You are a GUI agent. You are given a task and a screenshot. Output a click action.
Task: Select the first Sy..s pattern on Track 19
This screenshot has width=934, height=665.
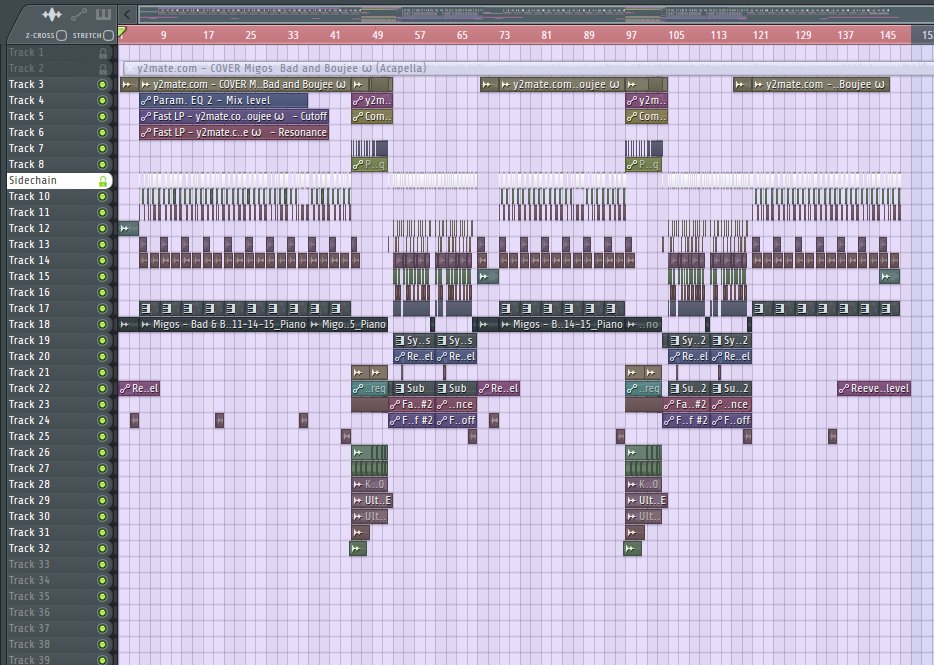pyautogui.click(x=412, y=340)
